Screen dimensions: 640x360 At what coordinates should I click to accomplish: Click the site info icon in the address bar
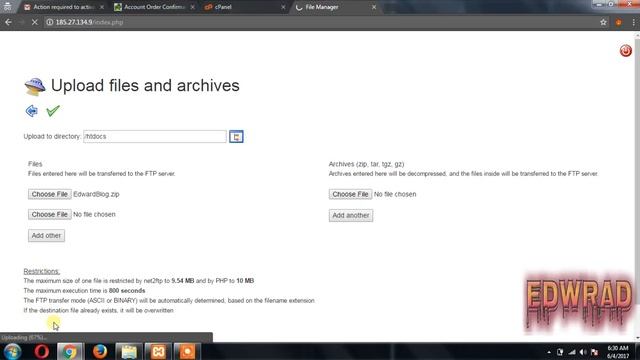point(49,22)
